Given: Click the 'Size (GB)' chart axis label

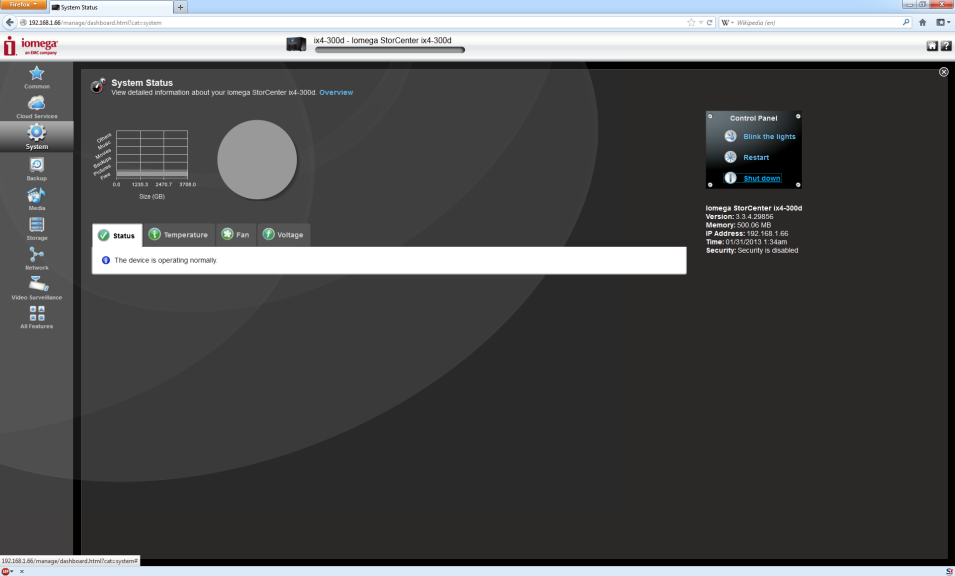Looking at the screenshot, I should click(x=152, y=197).
